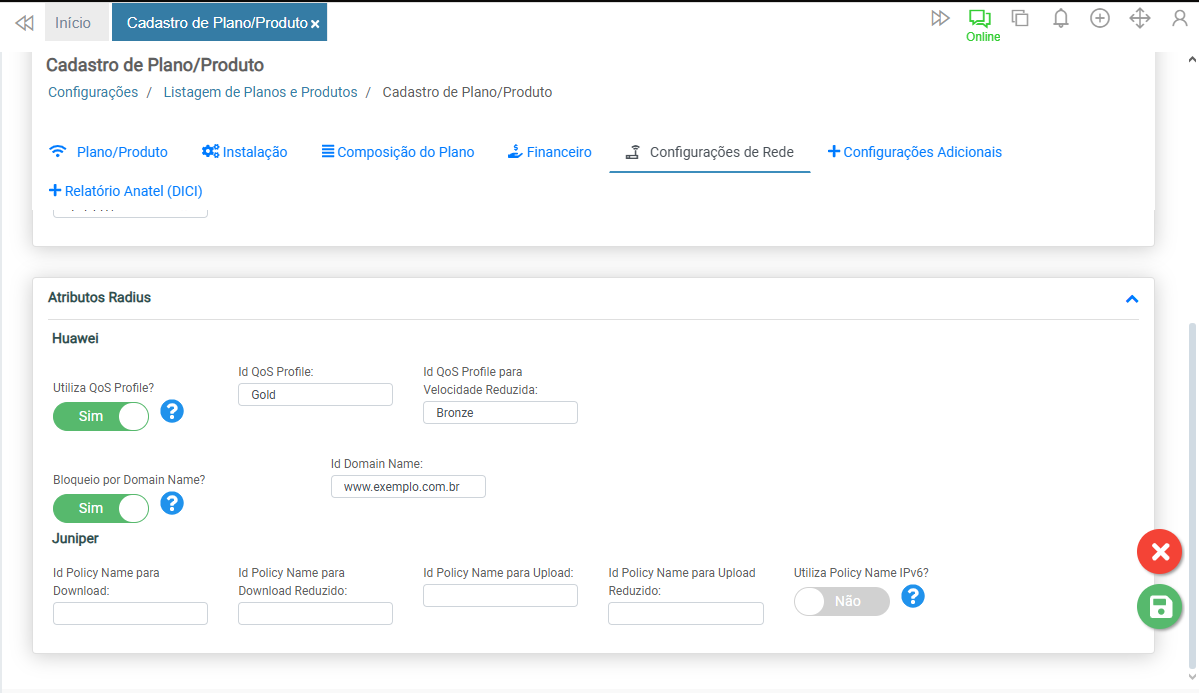
Task: Click the Online chat status icon
Action: [x=979, y=19]
